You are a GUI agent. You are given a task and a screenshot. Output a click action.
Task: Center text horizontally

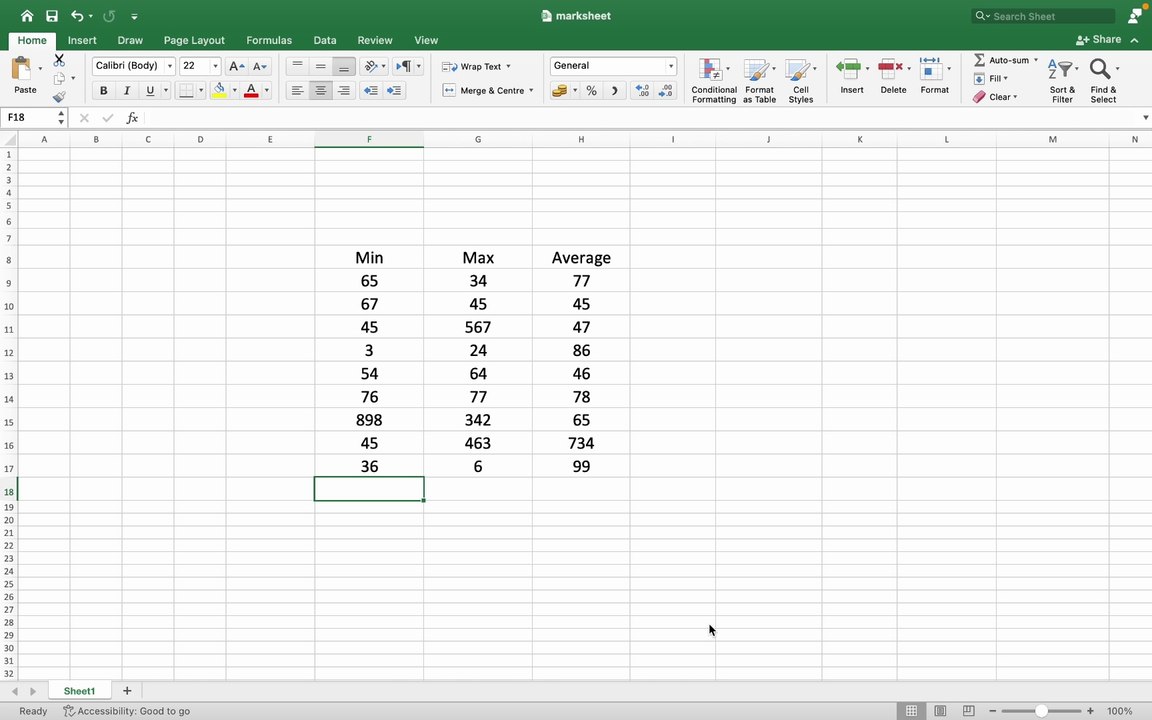[320, 90]
